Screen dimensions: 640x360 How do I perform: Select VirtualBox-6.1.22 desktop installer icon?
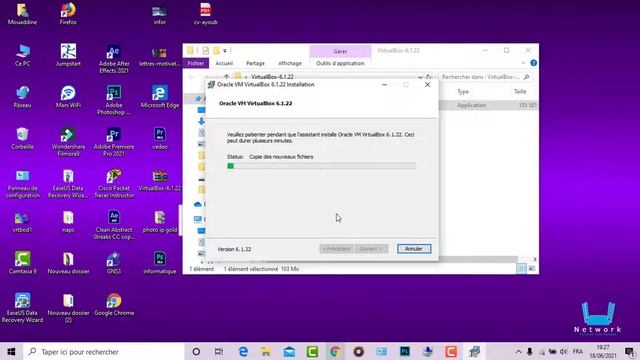click(x=160, y=180)
